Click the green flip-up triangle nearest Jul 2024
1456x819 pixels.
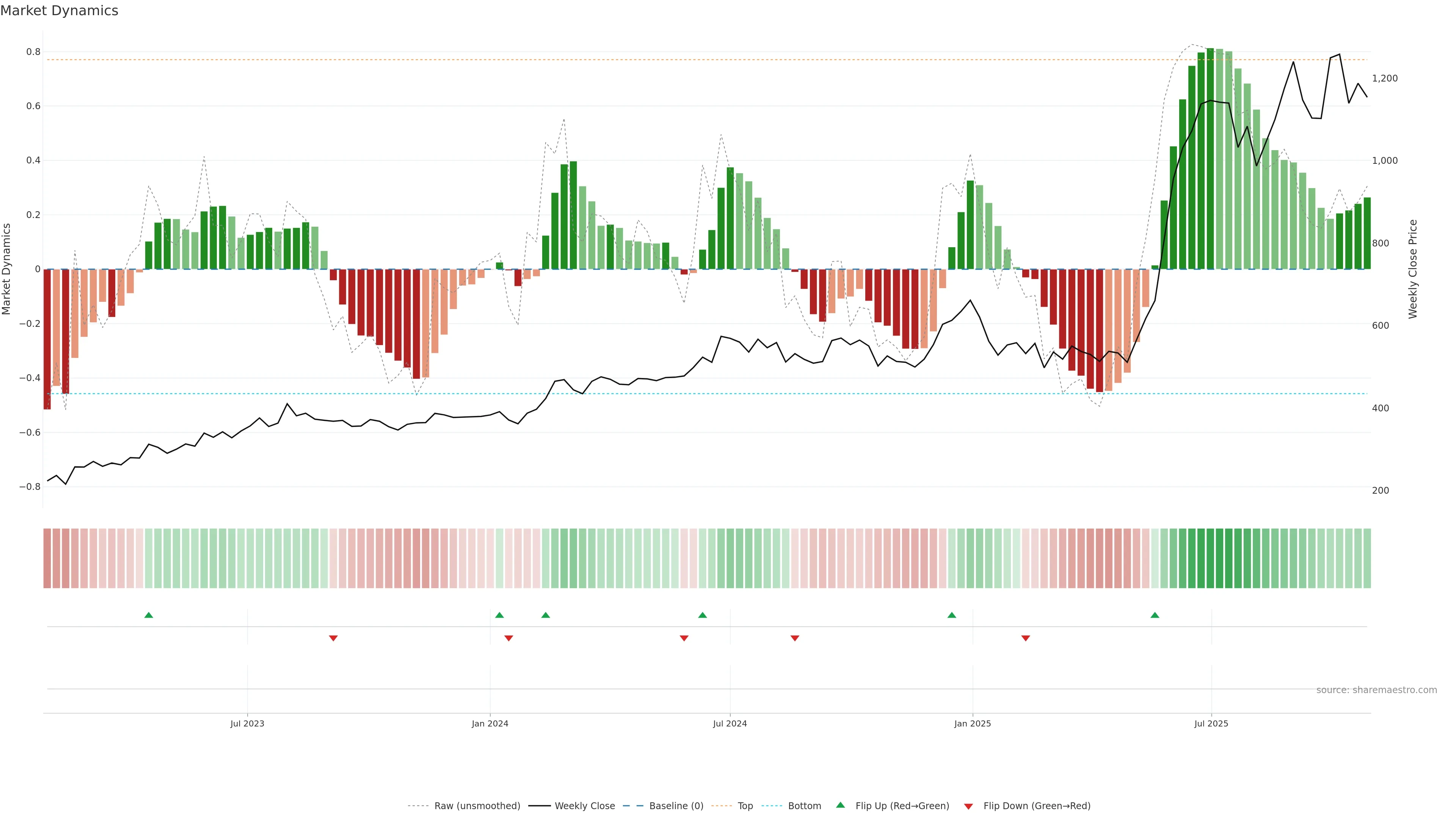(x=703, y=615)
